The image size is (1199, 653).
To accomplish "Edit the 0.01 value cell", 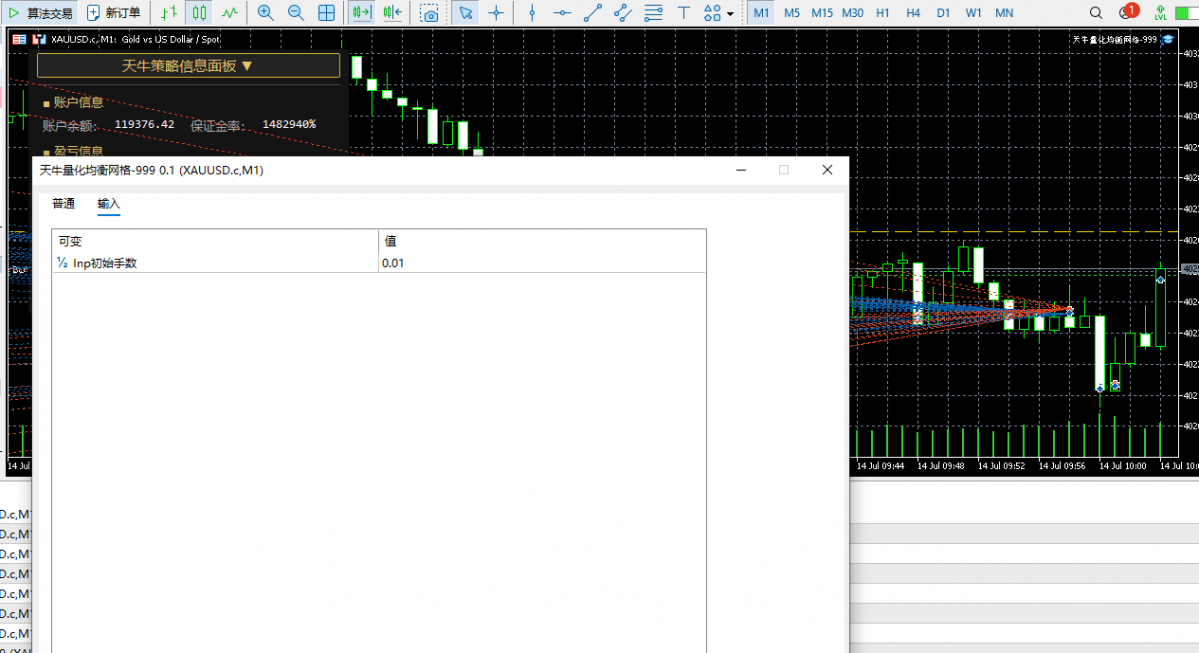I will pos(542,262).
